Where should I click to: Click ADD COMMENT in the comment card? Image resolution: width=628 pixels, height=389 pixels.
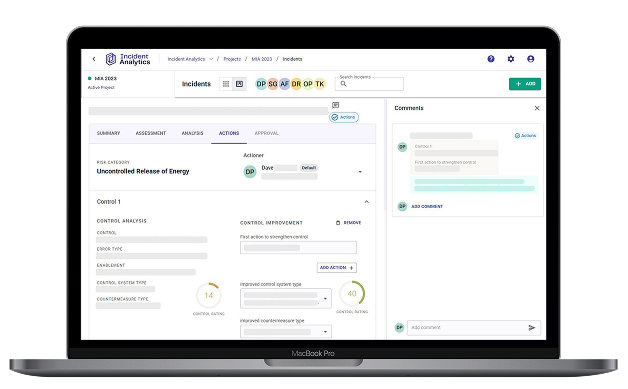coord(427,207)
